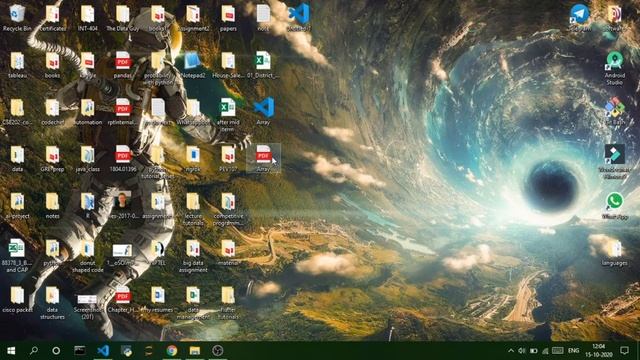The height and width of the screenshot is (360, 640).
Task: Select the languages folder icon
Action: click(614, 253)
